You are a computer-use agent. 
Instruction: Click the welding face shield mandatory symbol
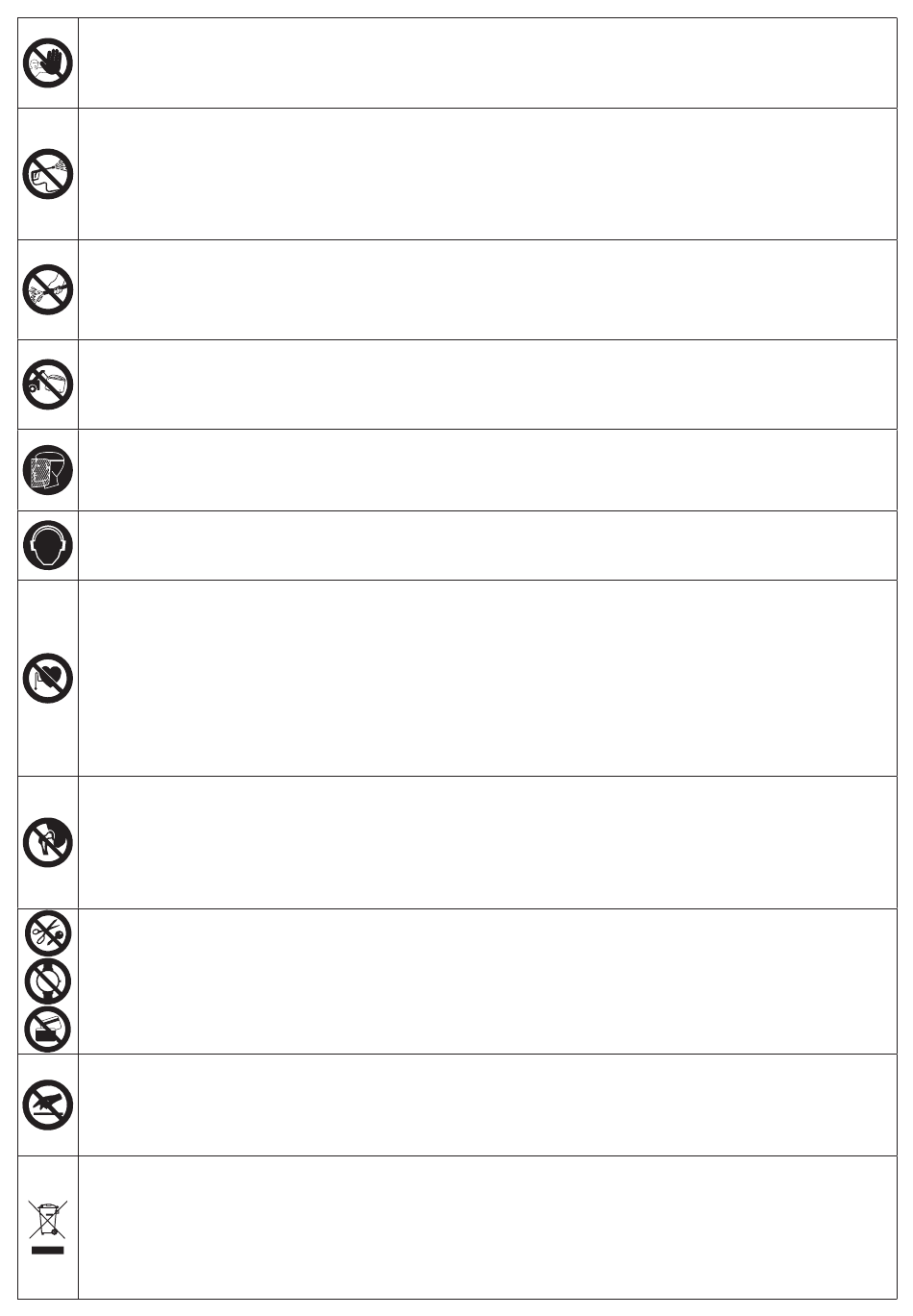(x=48, y=471)
